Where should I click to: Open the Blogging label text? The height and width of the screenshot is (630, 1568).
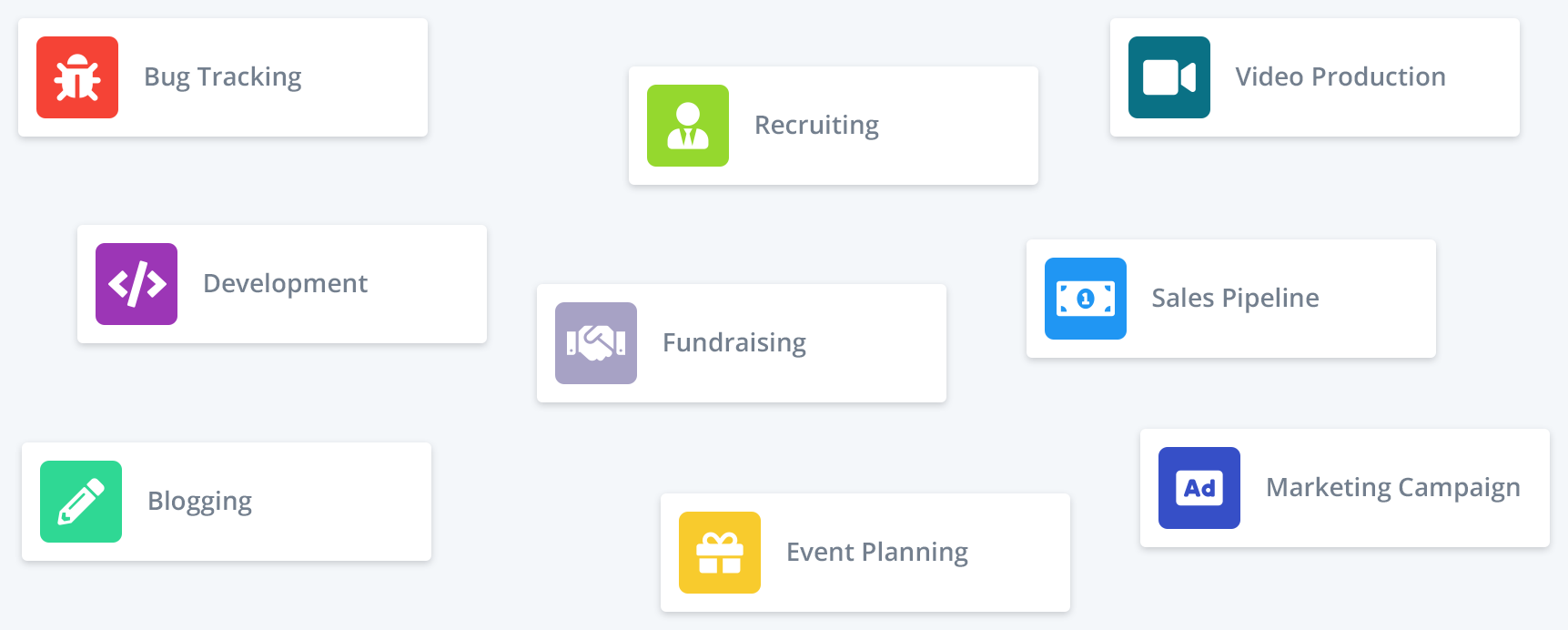point(199,502)
